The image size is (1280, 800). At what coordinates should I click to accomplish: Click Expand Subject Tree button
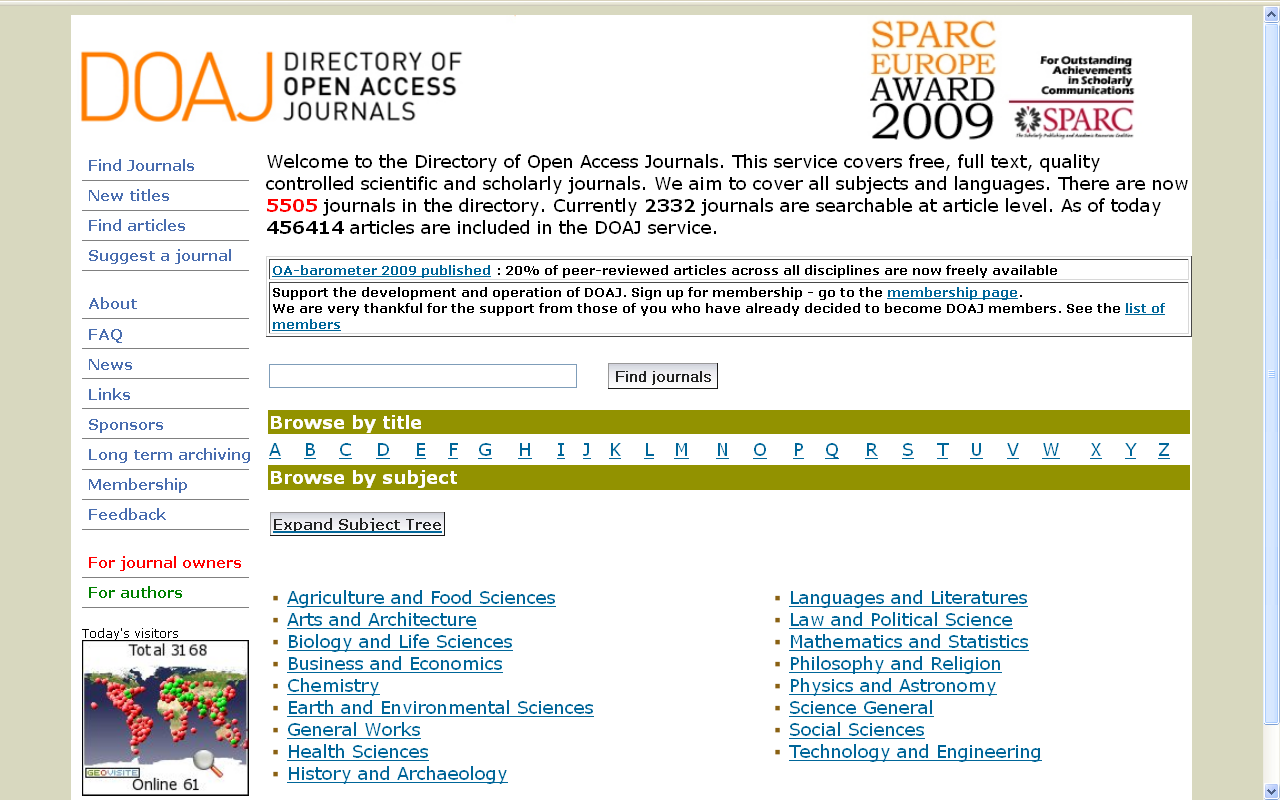tap(357, 524)
